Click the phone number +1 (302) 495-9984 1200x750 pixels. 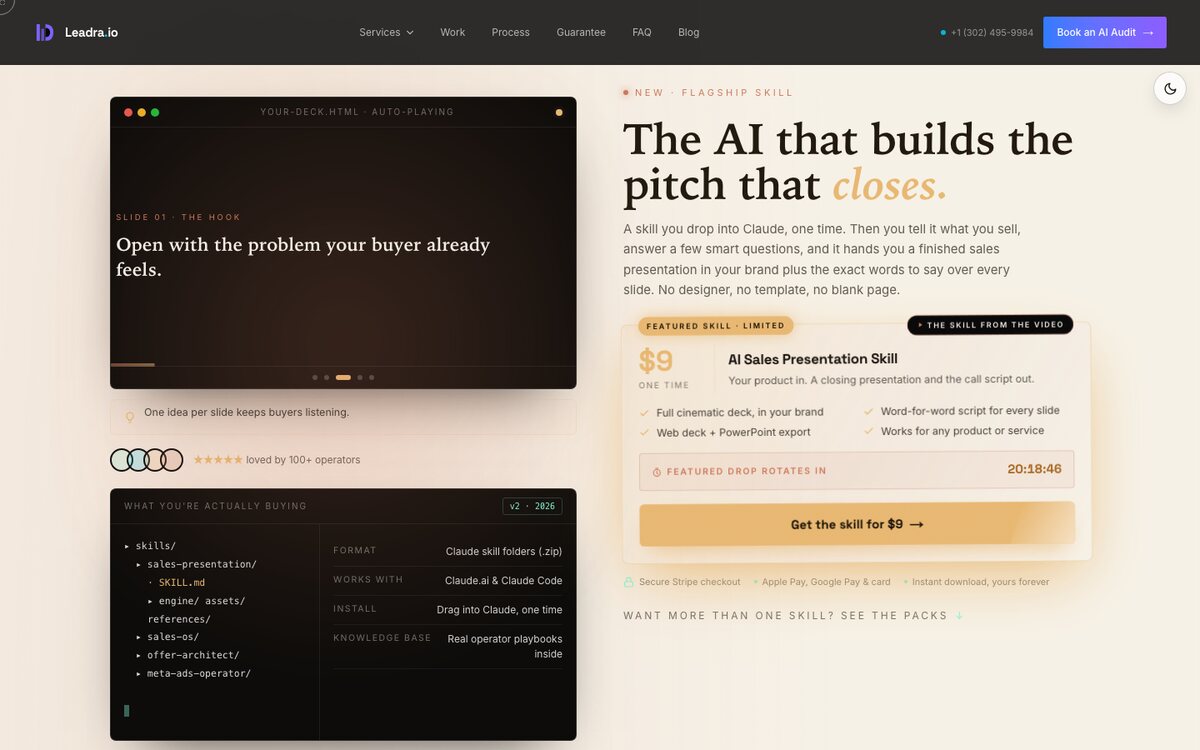(x=992, y=32)
